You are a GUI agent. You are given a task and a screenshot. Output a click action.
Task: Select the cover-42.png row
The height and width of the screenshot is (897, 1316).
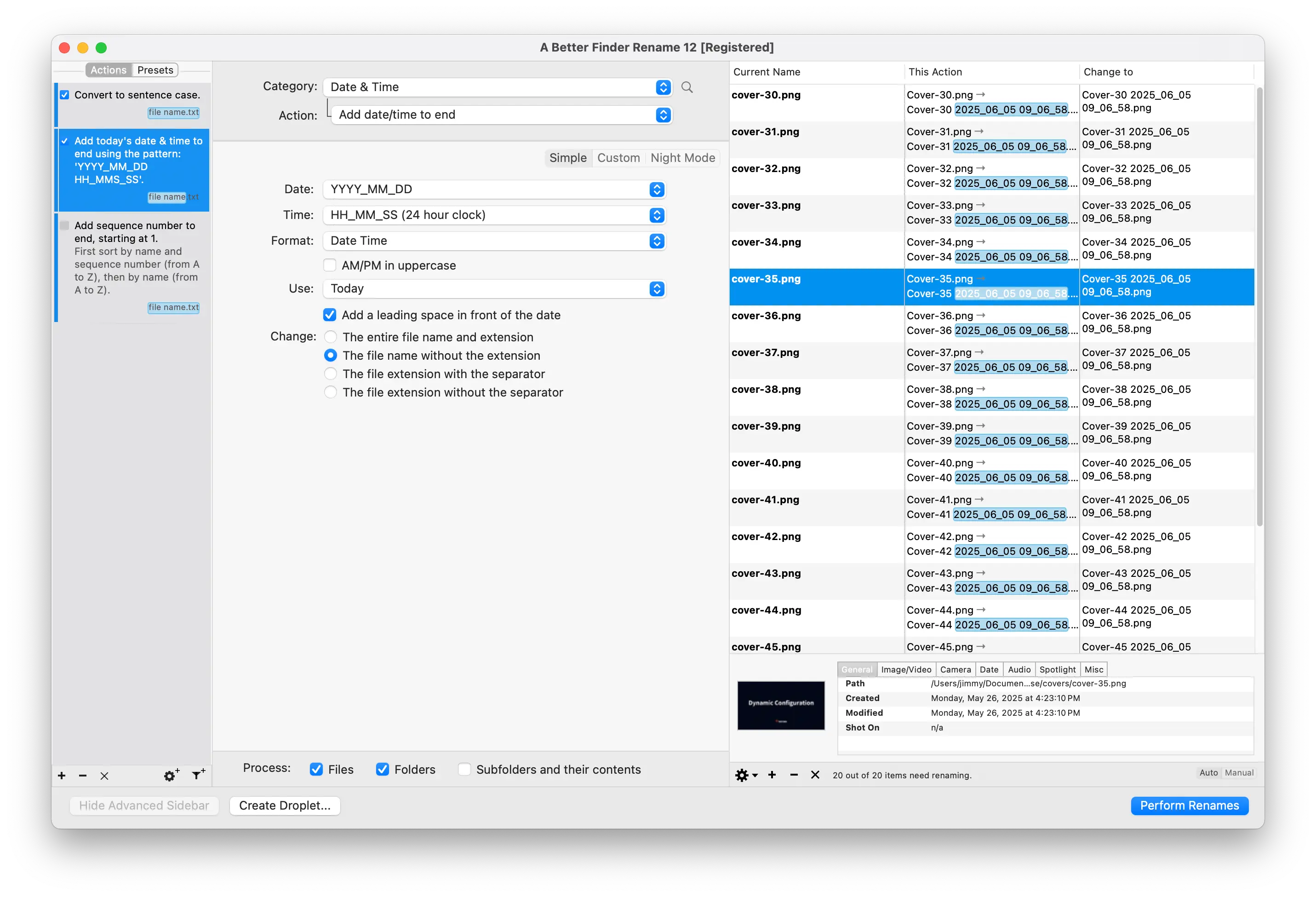[991, 545]
